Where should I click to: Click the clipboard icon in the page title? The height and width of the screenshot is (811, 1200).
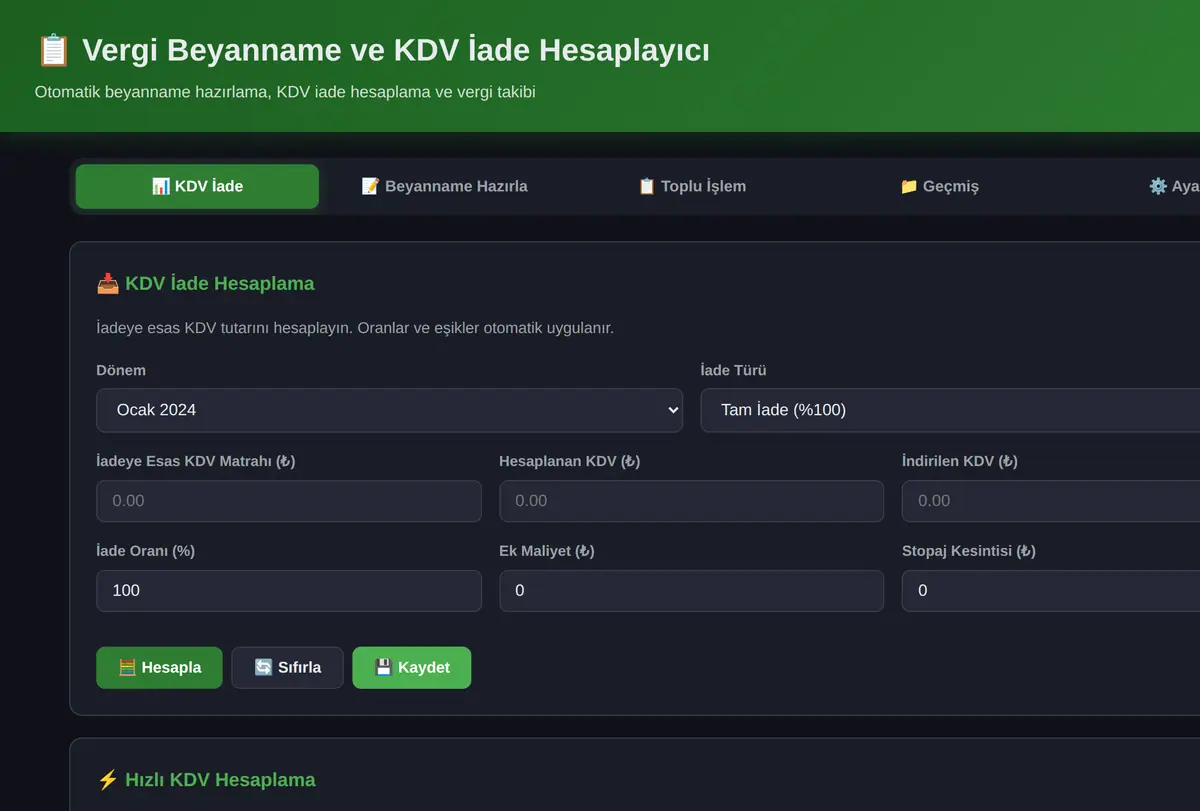(x=53, y=50)
